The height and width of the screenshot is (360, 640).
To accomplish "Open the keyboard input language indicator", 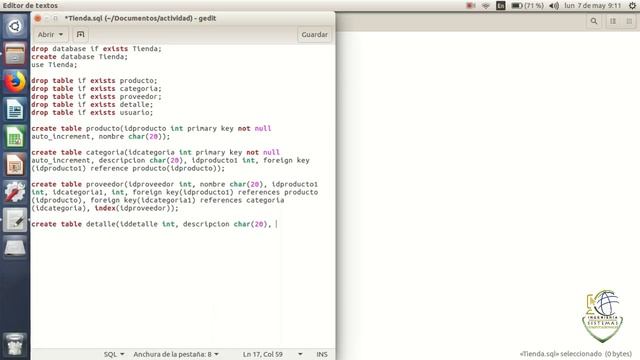I will tap(501, 6).
